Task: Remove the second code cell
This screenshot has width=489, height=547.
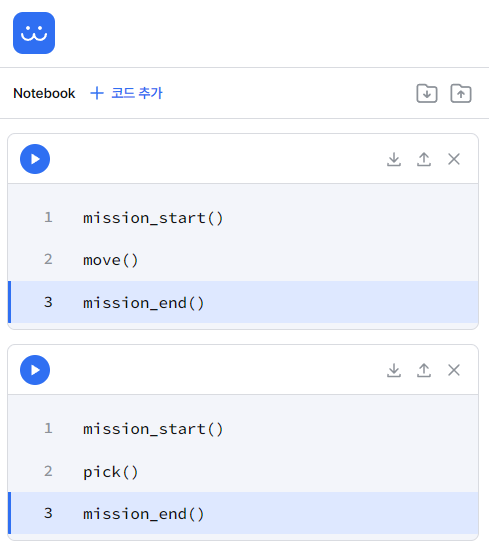Action: (454, 370)
